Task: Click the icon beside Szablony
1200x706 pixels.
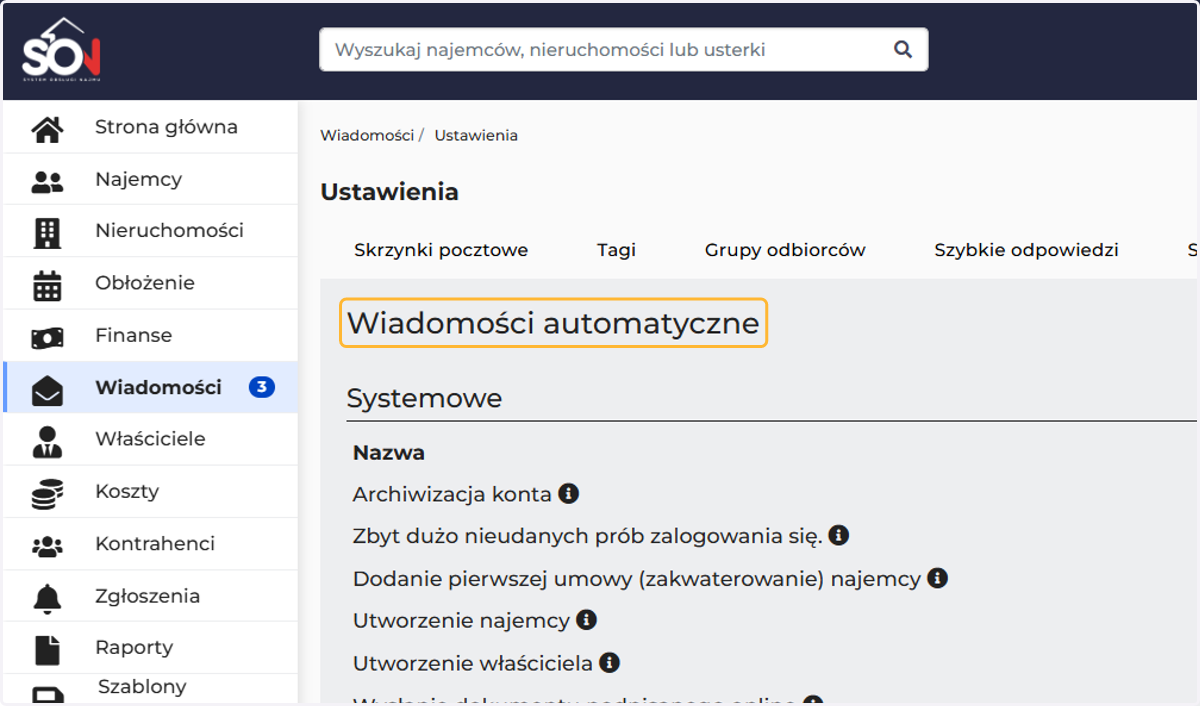Action: [x=47, y=694]
